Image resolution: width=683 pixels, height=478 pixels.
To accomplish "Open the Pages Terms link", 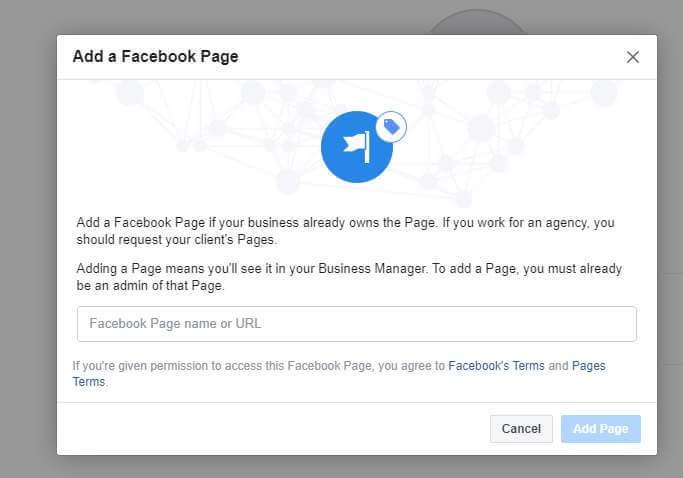I will [x=339, y=373].
